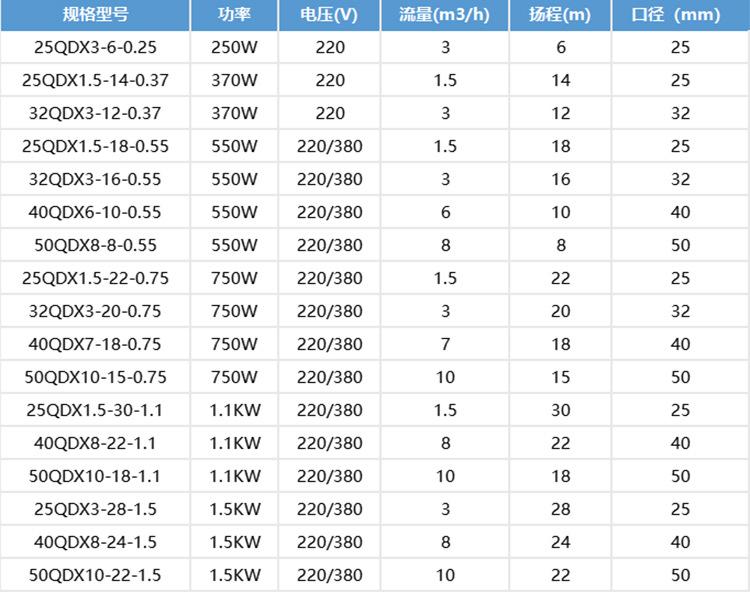Select power cell of 40QDX8-22-1.1 row
This screenshot has height=601, width=750.
click(234, 444)
